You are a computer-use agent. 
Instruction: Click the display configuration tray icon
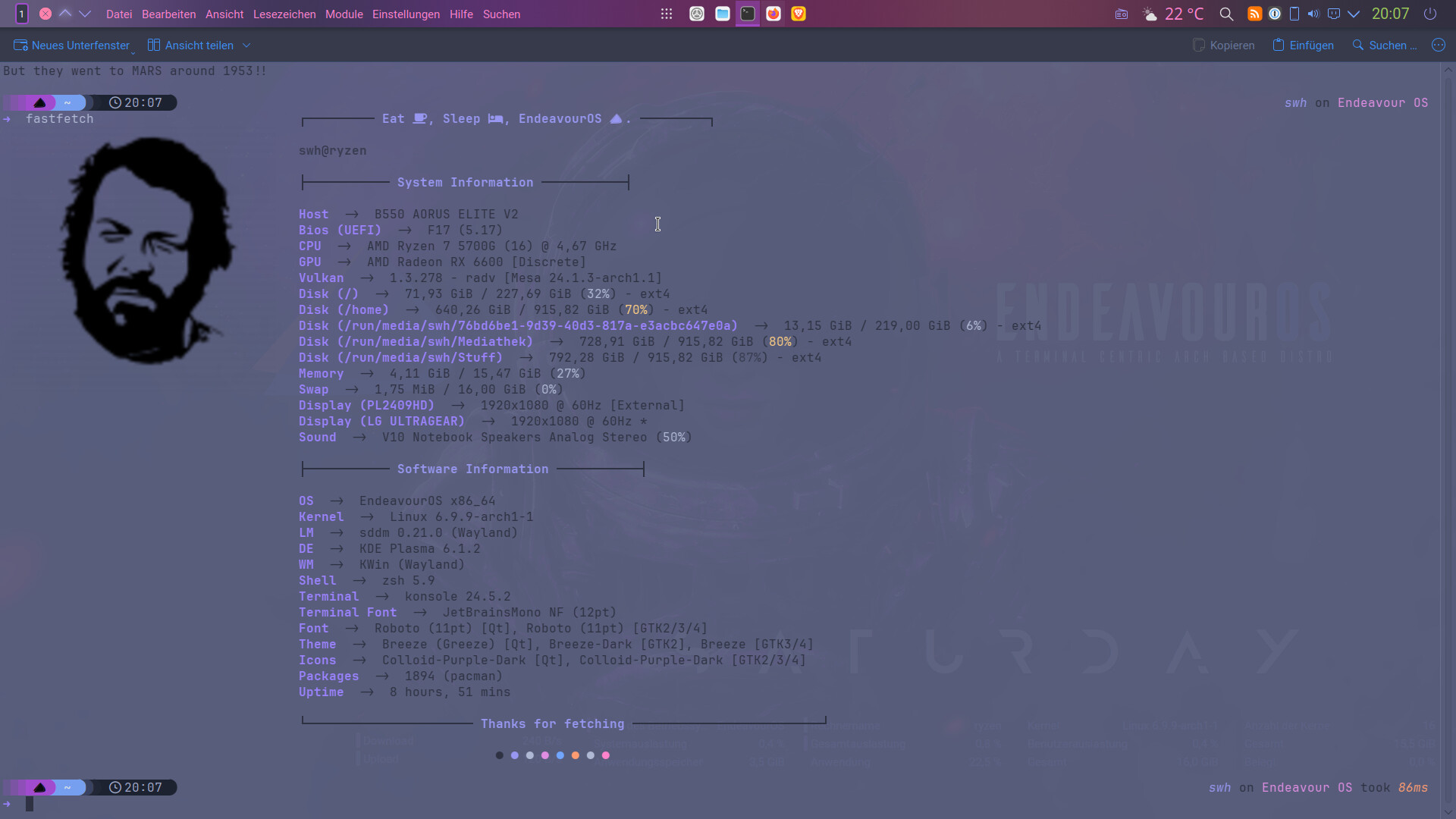coord(1334,14)
